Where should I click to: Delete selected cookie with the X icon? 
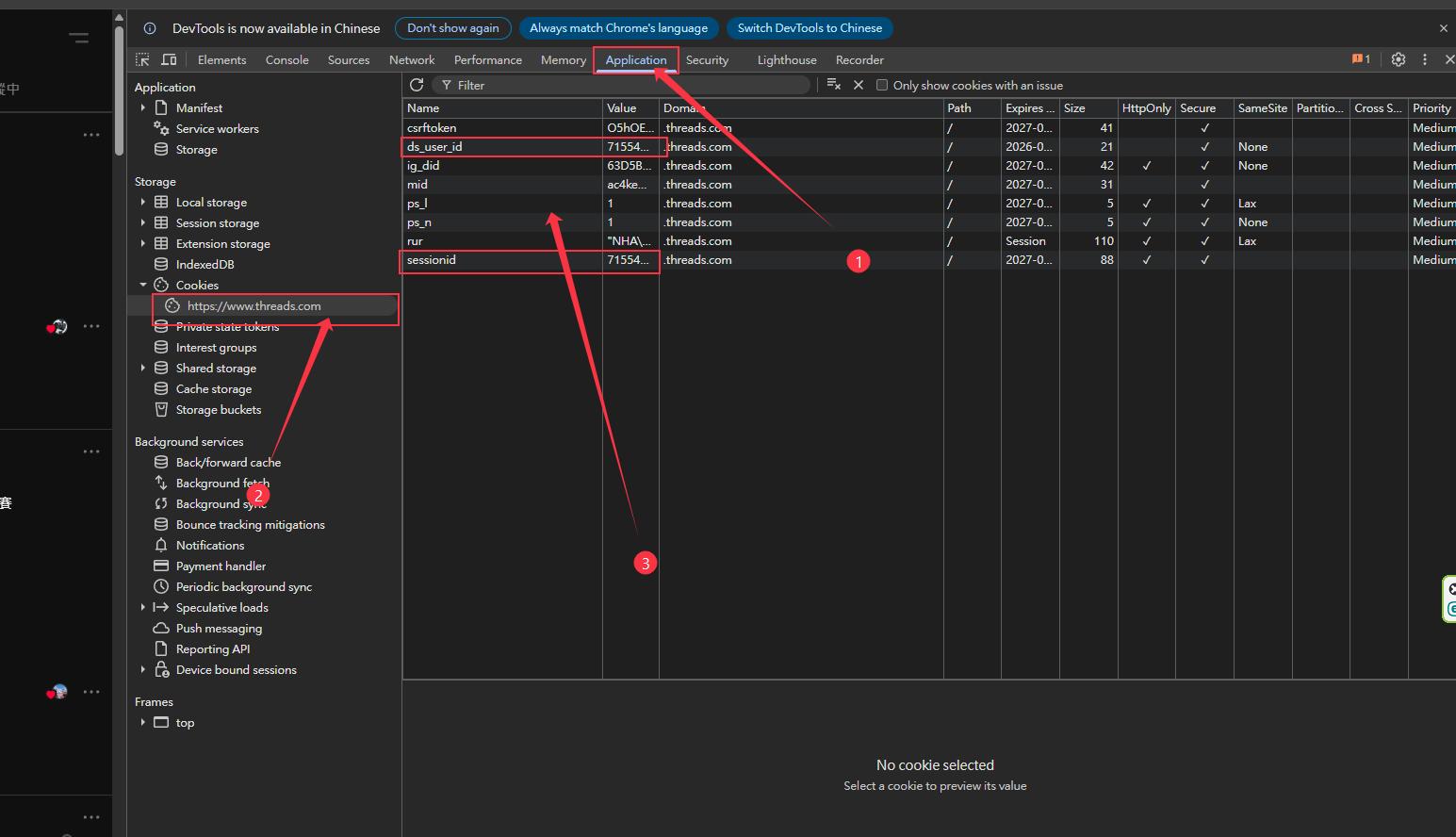pos(859,85)
